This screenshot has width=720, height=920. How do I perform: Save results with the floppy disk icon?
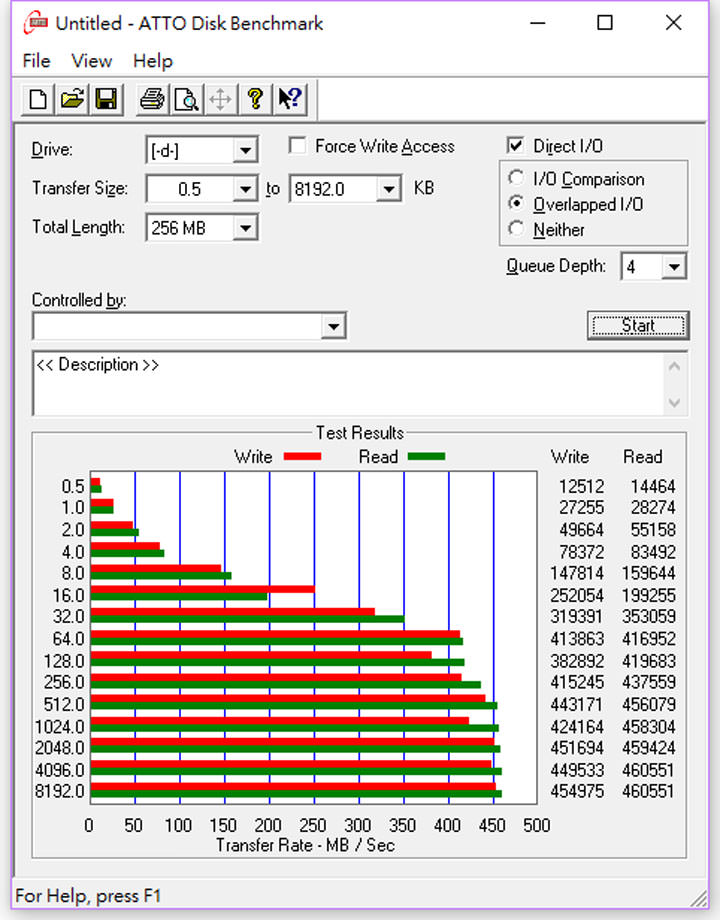[105, 99]
